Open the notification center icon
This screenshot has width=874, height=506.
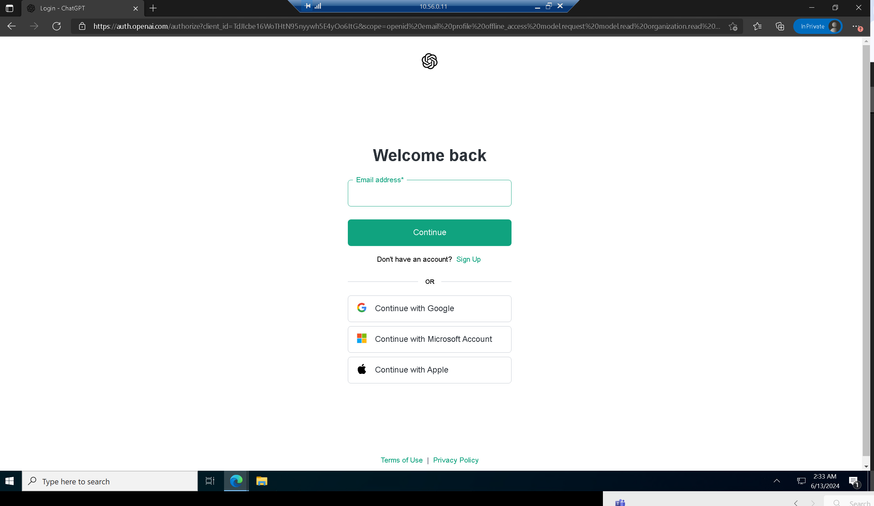coord(854,481)
